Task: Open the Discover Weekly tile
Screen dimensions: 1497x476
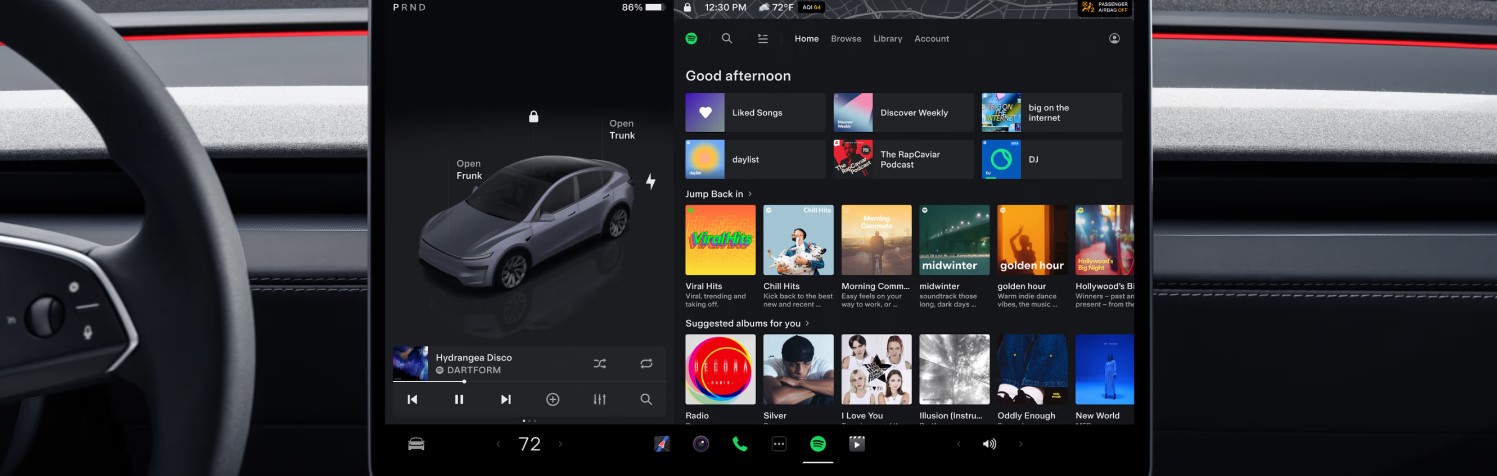Action: 903,113
